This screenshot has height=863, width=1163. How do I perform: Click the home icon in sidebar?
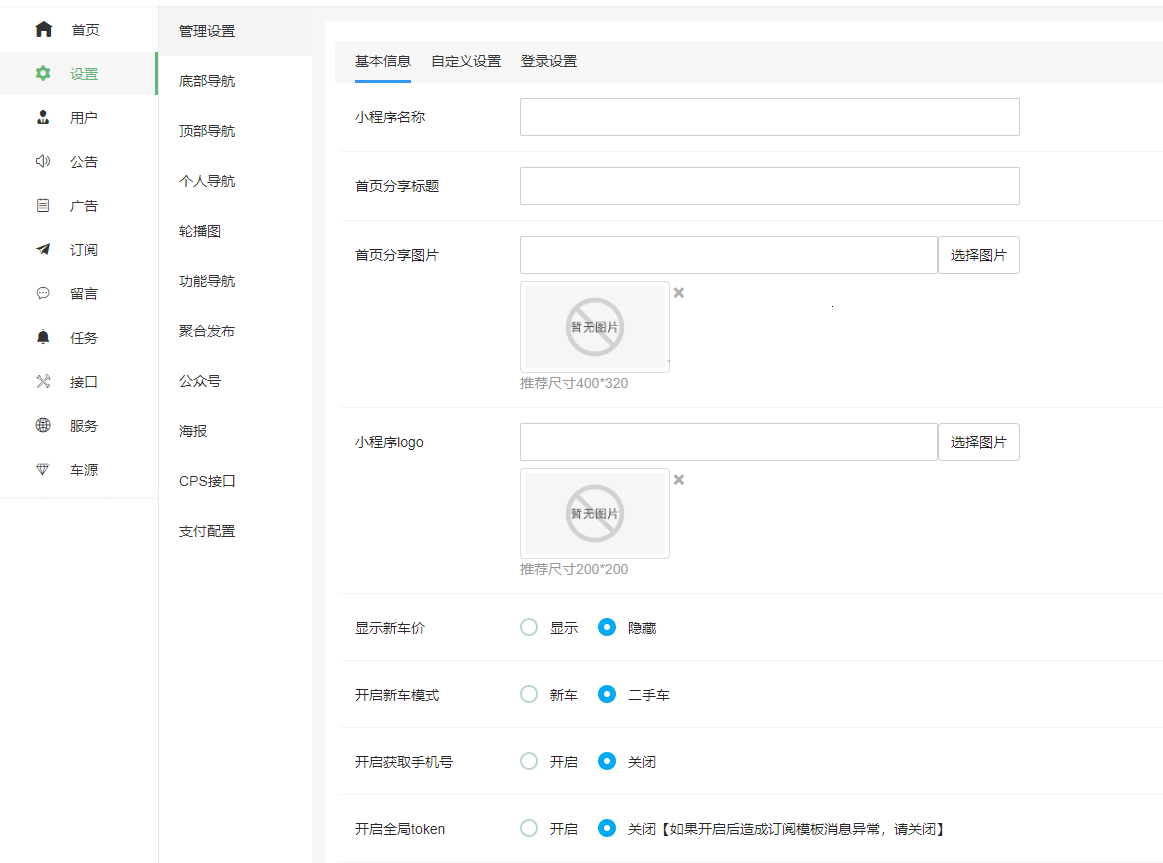43,30
